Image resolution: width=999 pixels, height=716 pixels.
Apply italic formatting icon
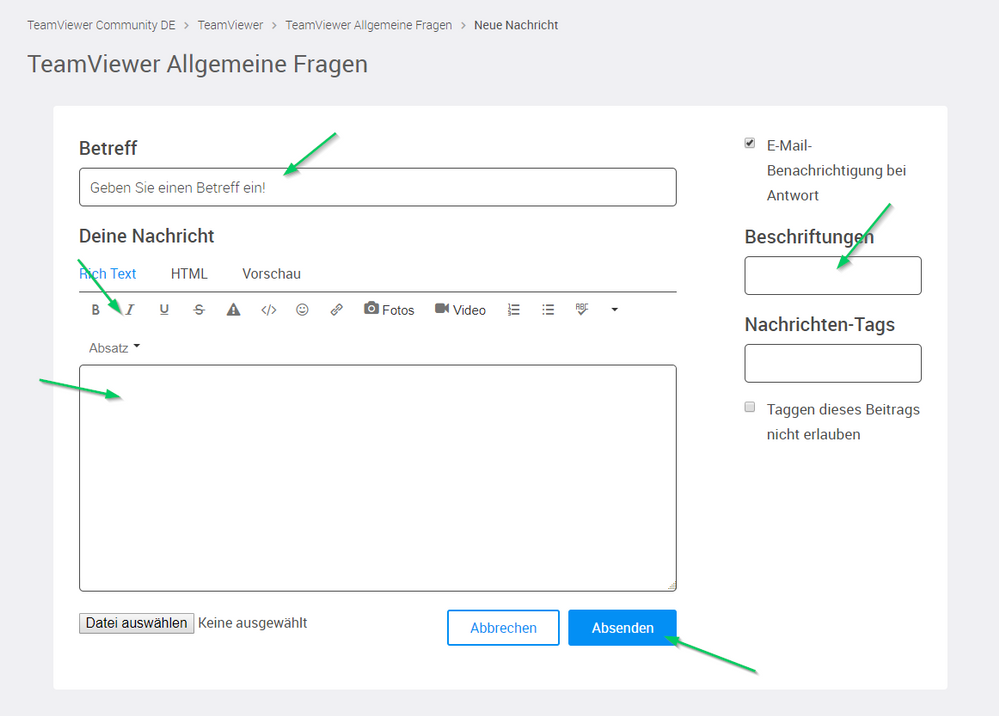tap(130, 310)
